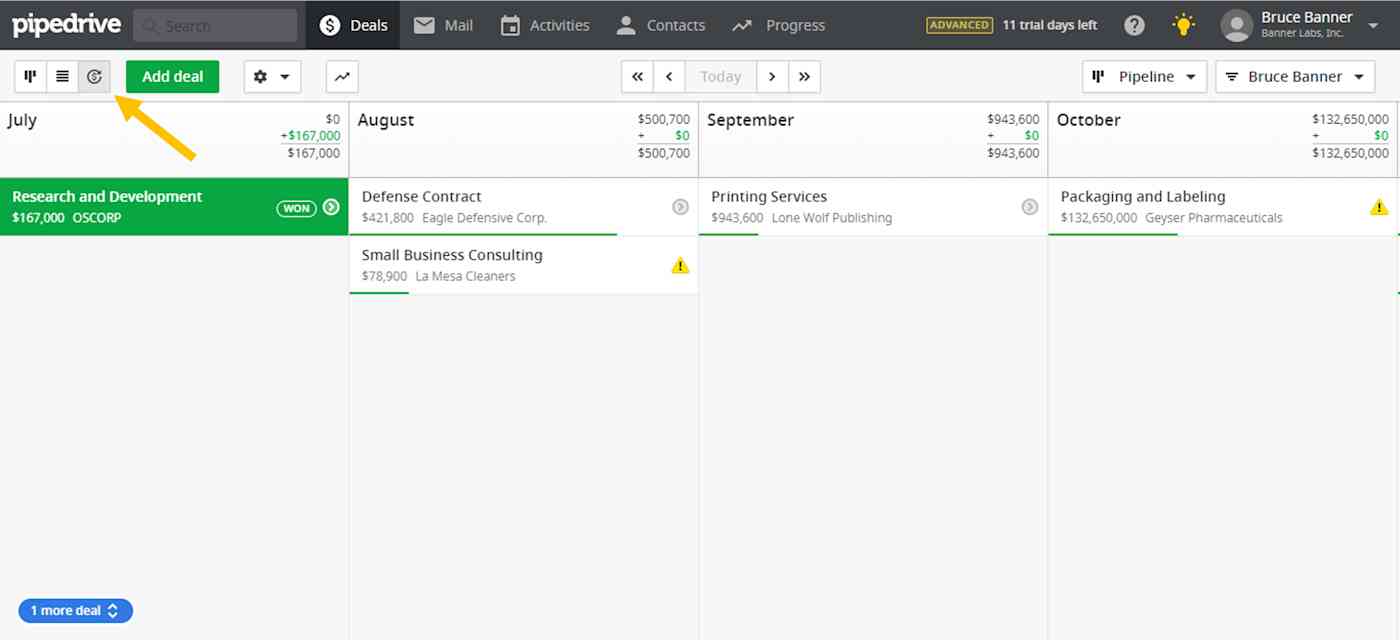1400x640 pixels.
Task: Expand the Bruce Banner filter dropdown
Action: click(x=1295, y=76)
